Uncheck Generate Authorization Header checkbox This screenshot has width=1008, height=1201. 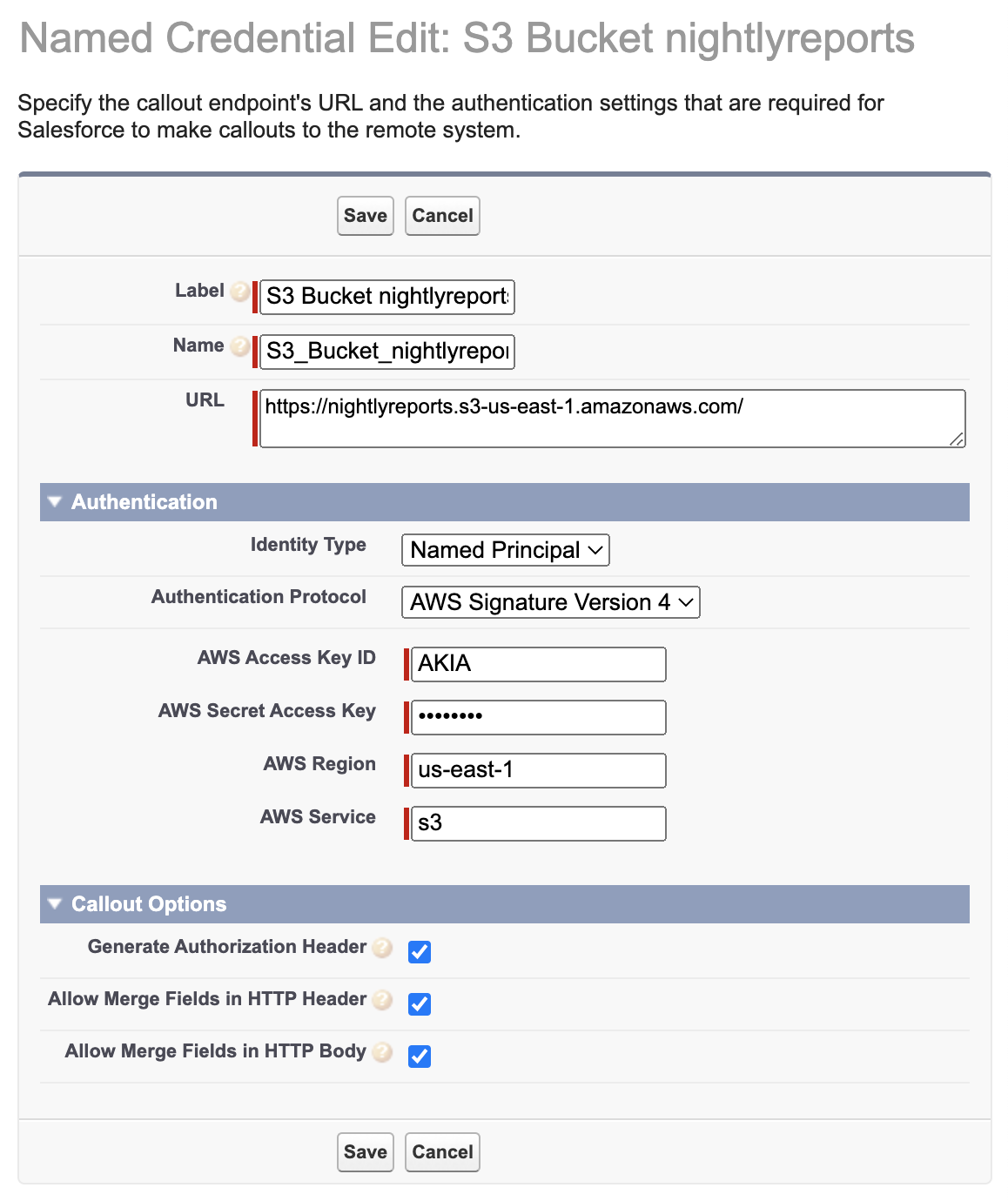pos(420,951)
